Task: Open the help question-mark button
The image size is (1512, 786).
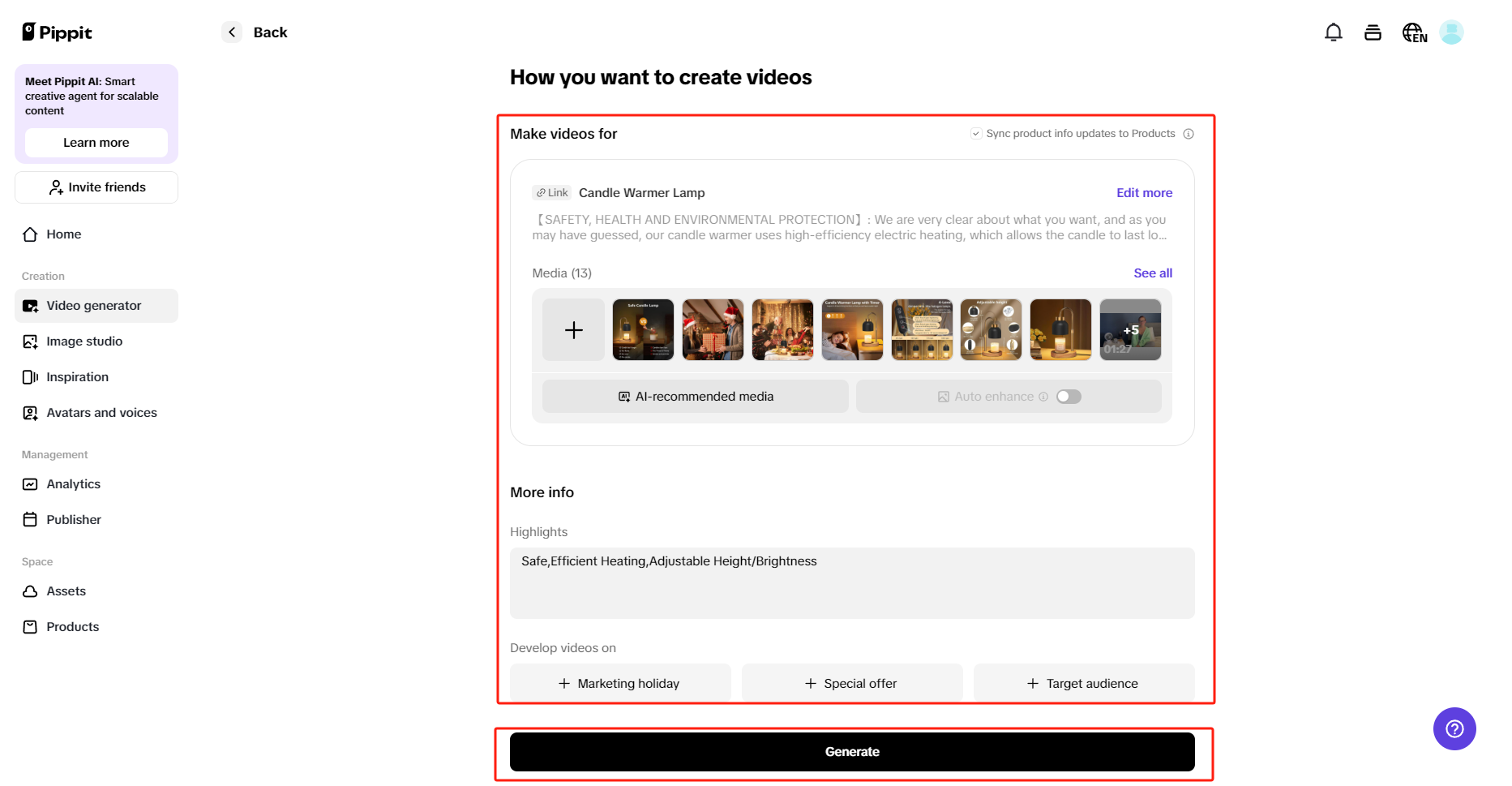Action: pyautogui.click(x=1454, y=729)
